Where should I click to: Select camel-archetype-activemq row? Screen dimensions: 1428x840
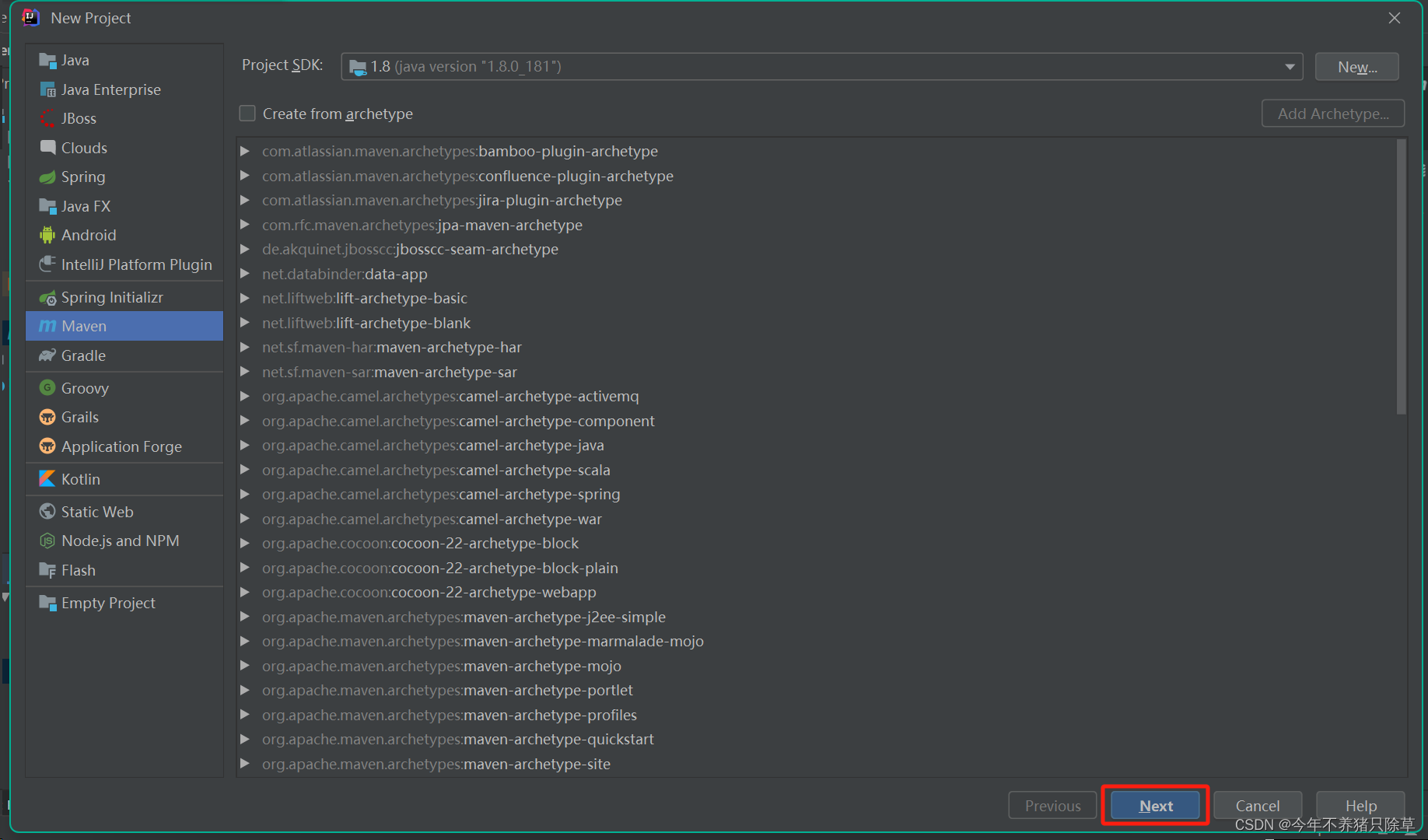(x=817, y=396)
